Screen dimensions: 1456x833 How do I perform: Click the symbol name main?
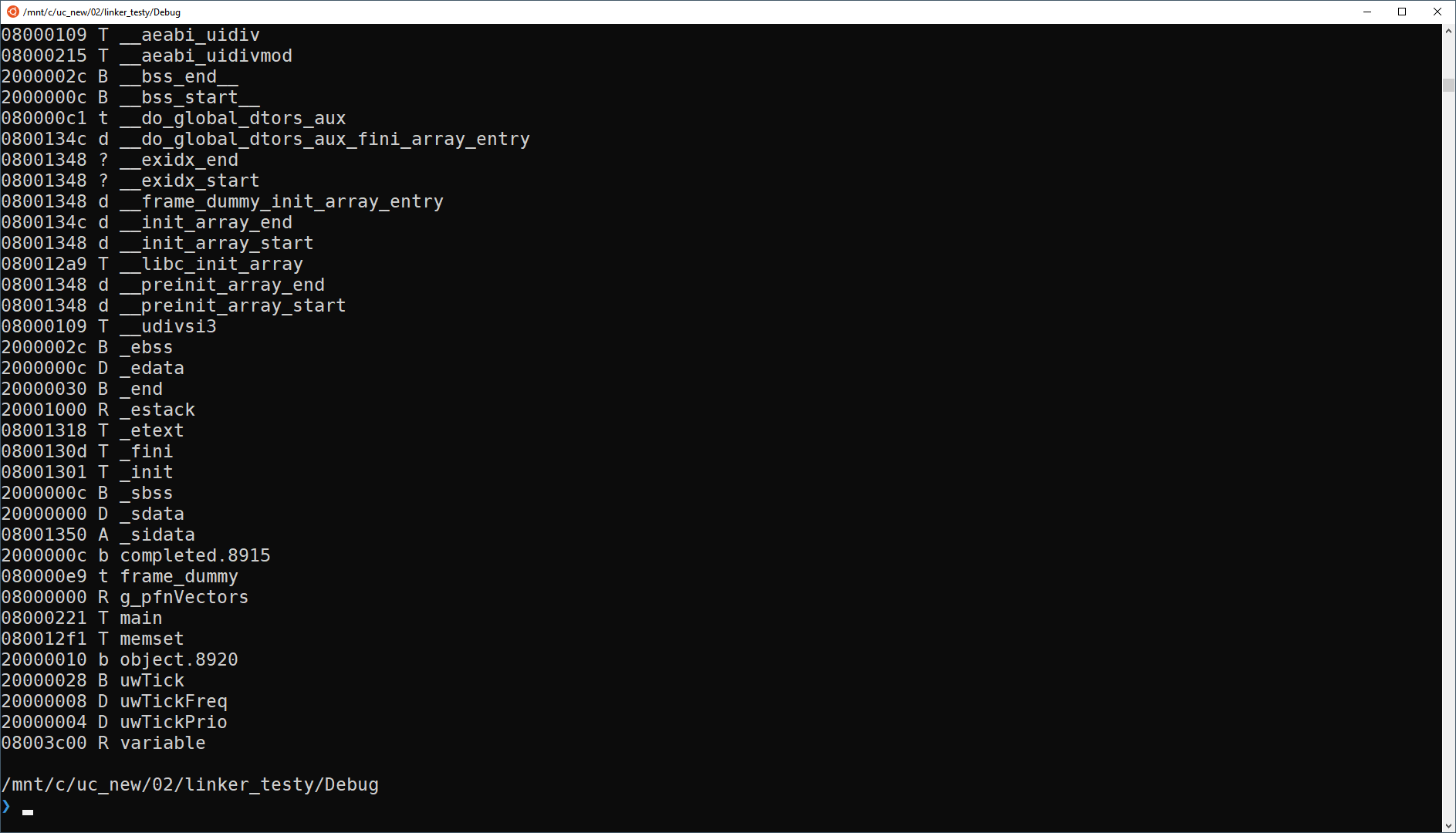(x=141, y=618)
